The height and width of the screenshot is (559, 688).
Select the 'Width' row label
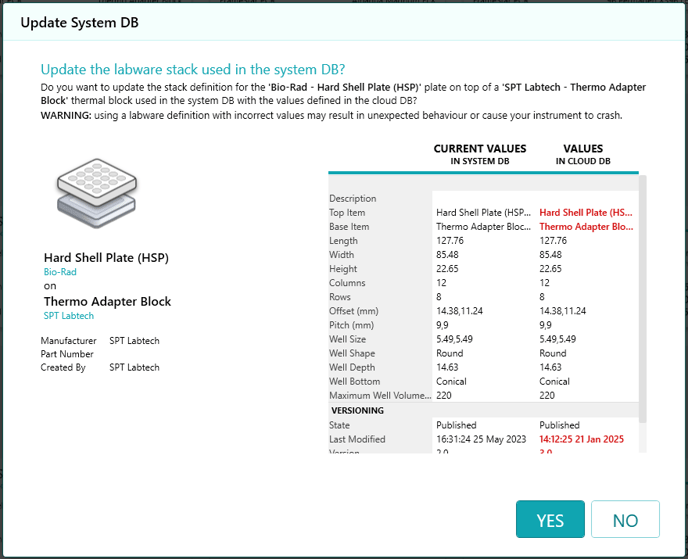click(341, 254)
